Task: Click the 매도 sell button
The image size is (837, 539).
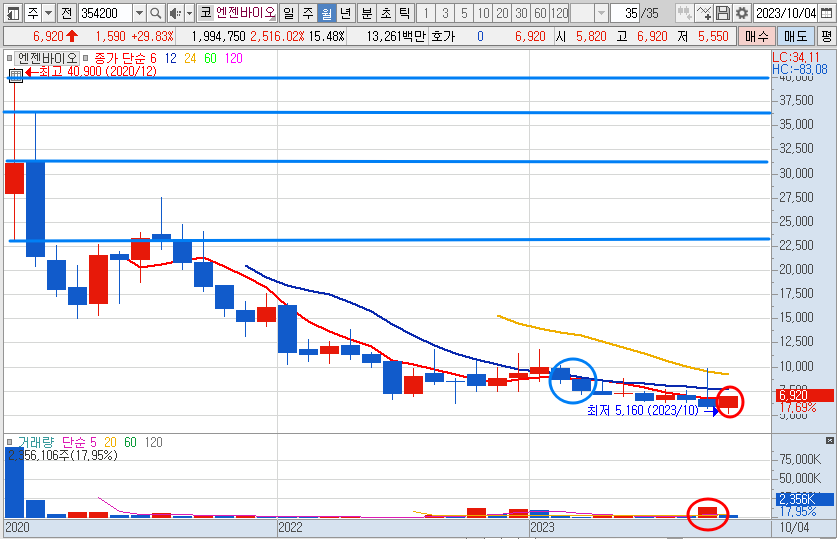Action: click(796, 36)
